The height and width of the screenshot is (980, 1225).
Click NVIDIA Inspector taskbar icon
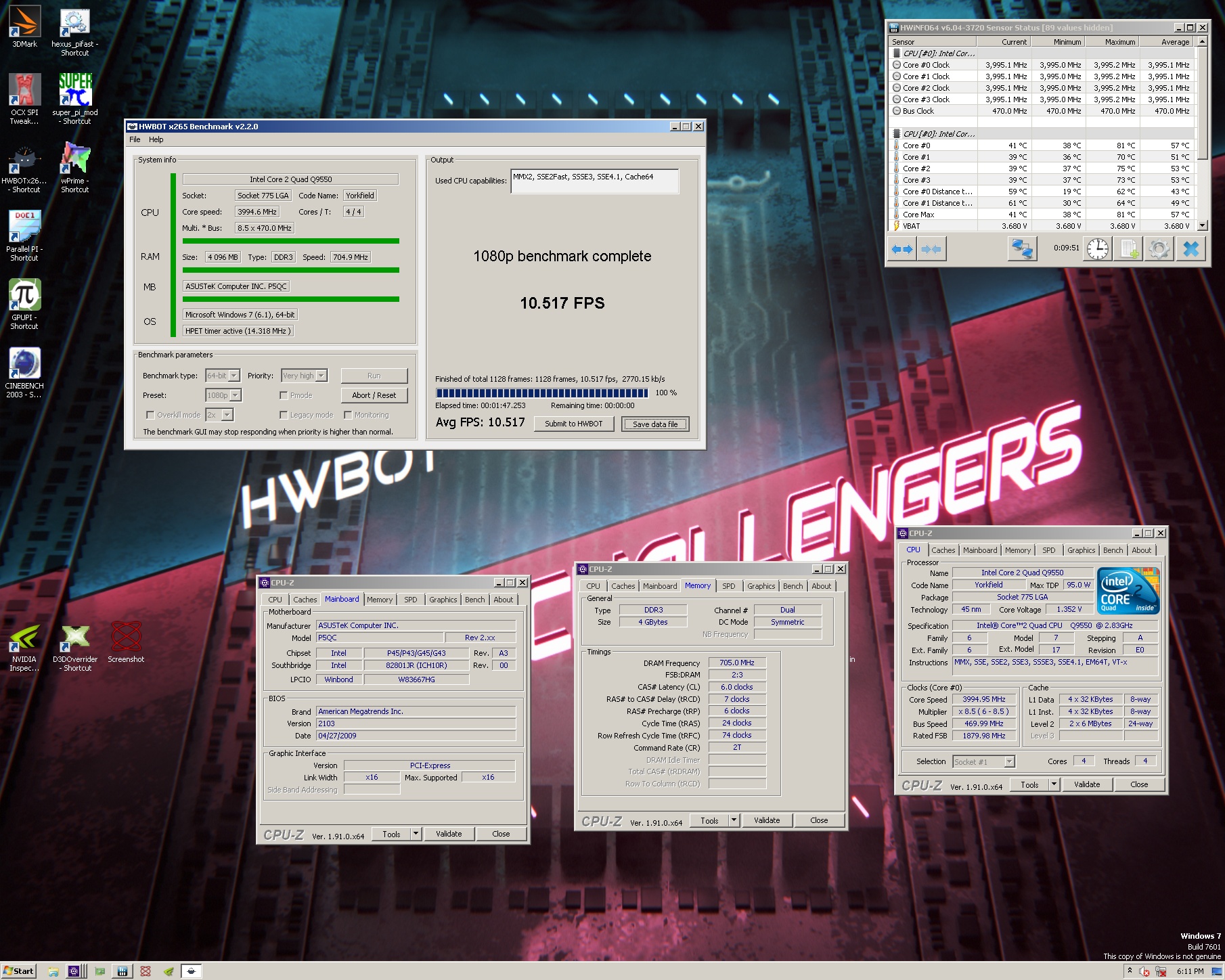(x=169, y=971)
